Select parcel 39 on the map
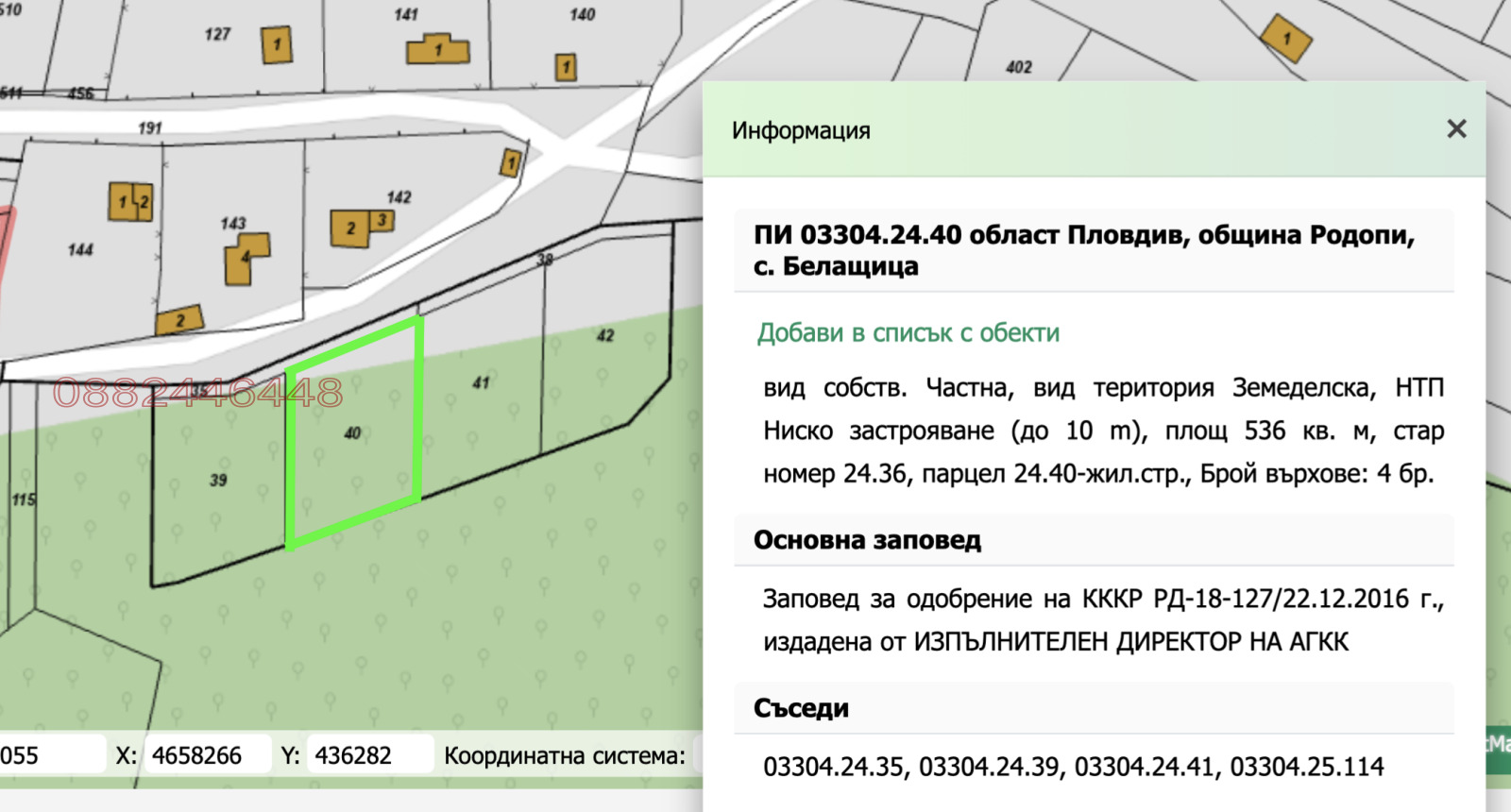The image size is (1511, 812). click(218, 481)
